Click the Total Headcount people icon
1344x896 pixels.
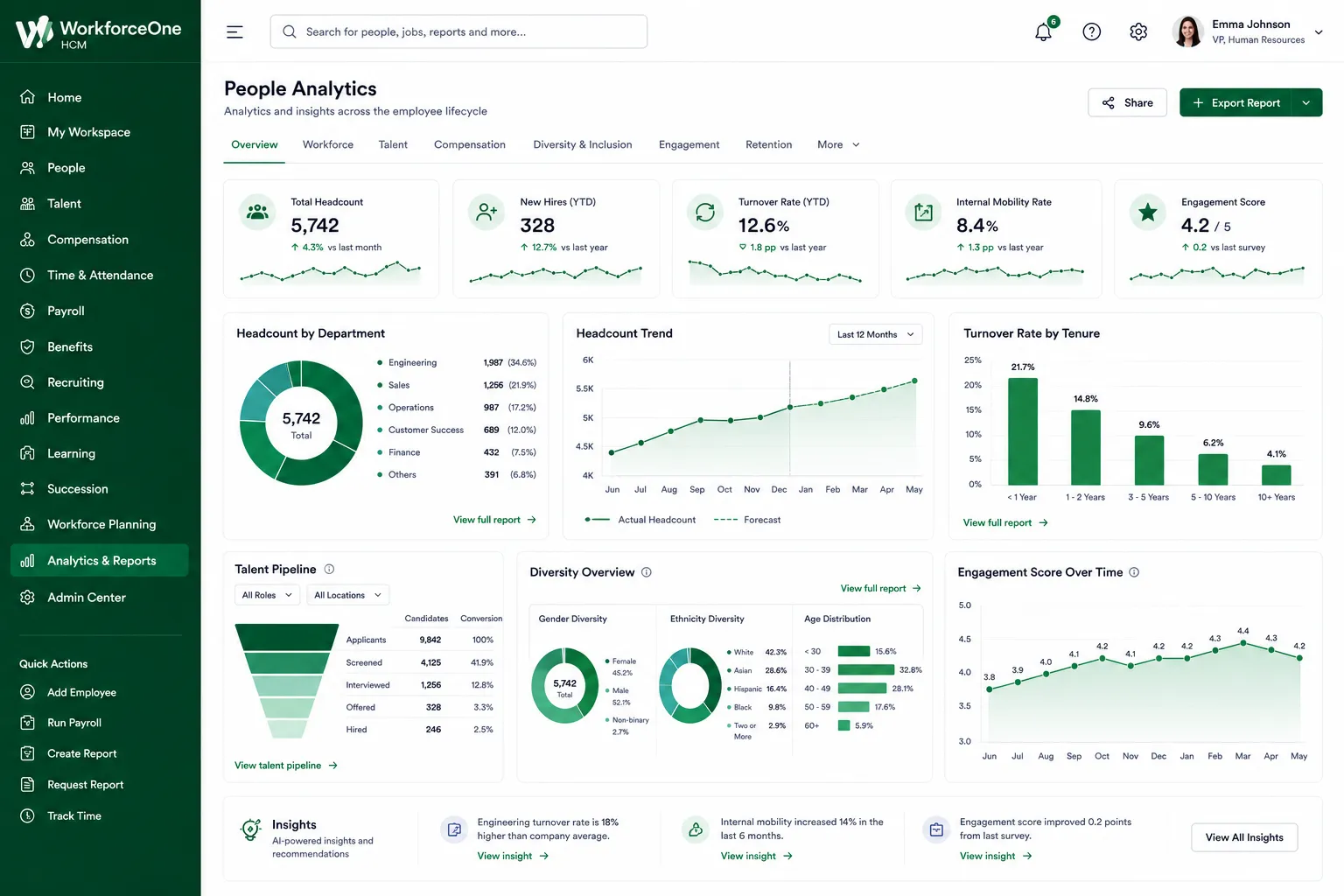click(x=257, y=213)
